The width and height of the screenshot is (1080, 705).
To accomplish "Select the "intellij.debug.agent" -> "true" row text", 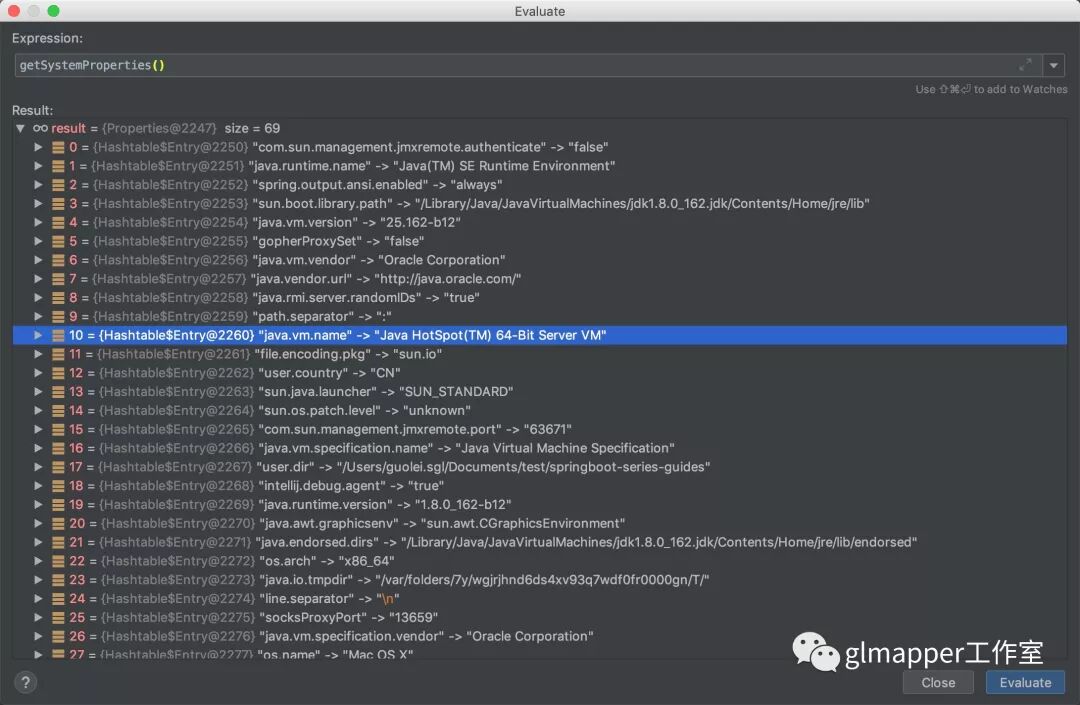I will pyautogui.click(x=351, y=486).
